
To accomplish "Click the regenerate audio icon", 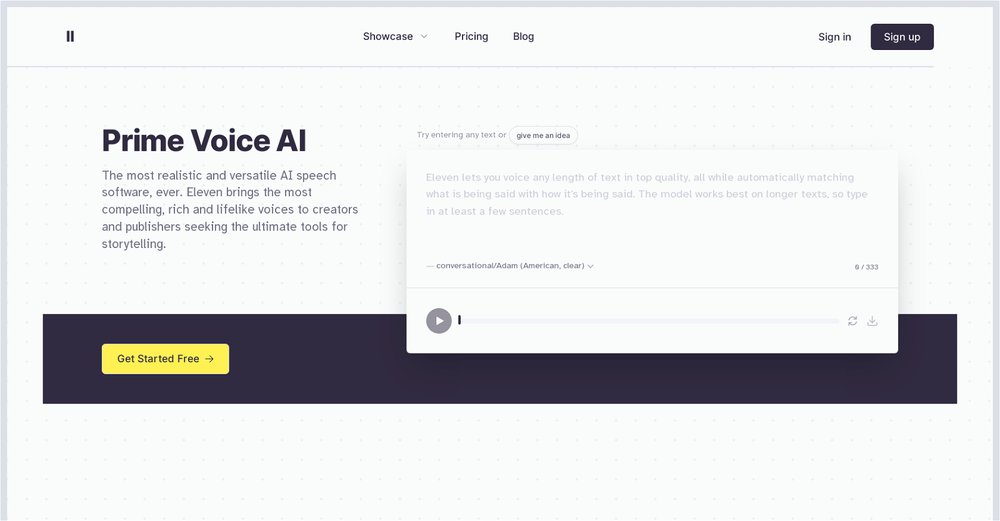I will (852, 321).
